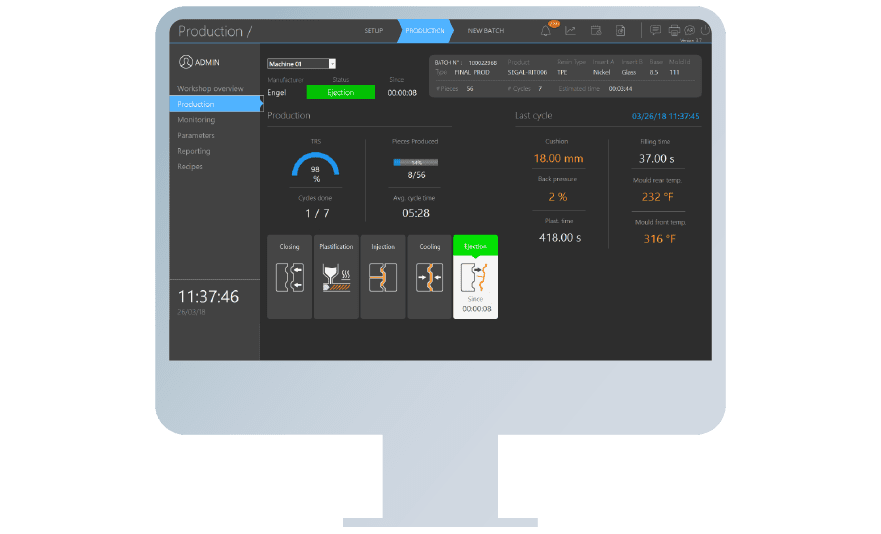The width and height of the screenshot is (881, 534).
Task: Open Parameters from the sidebar
Action: pos(196,135)
